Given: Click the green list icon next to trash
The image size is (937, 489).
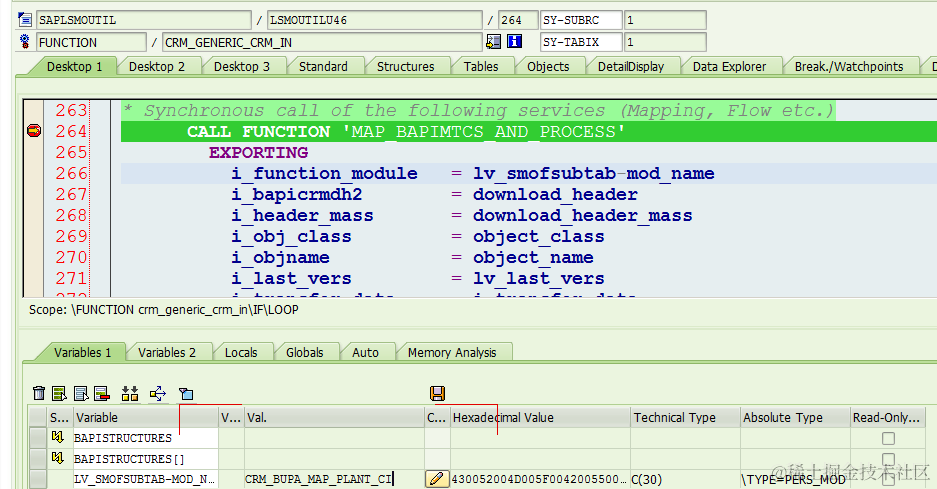Looking at the screenshot, I should tap(59, 393).
